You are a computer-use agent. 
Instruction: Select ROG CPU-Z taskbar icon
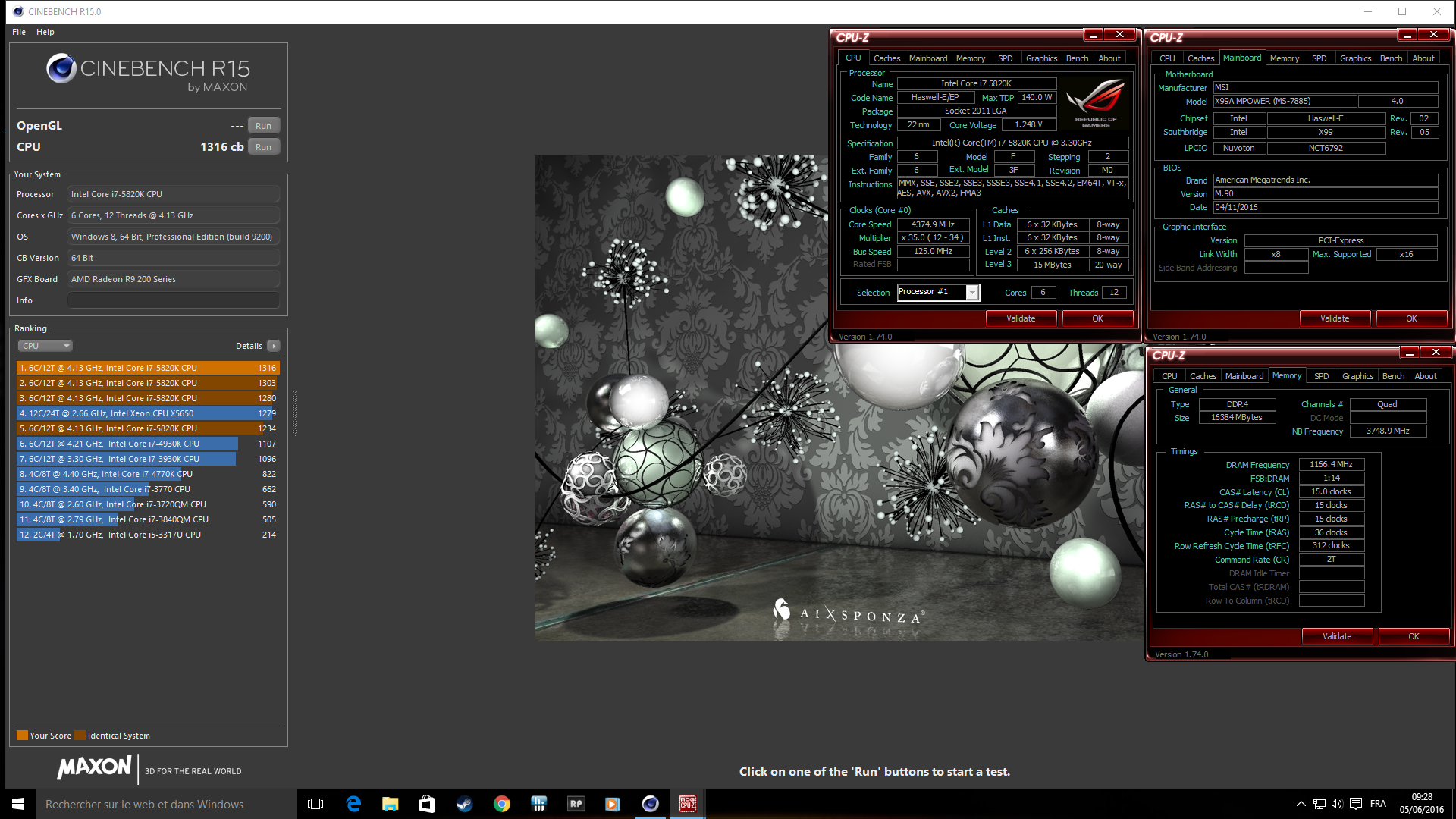[688, 804]
